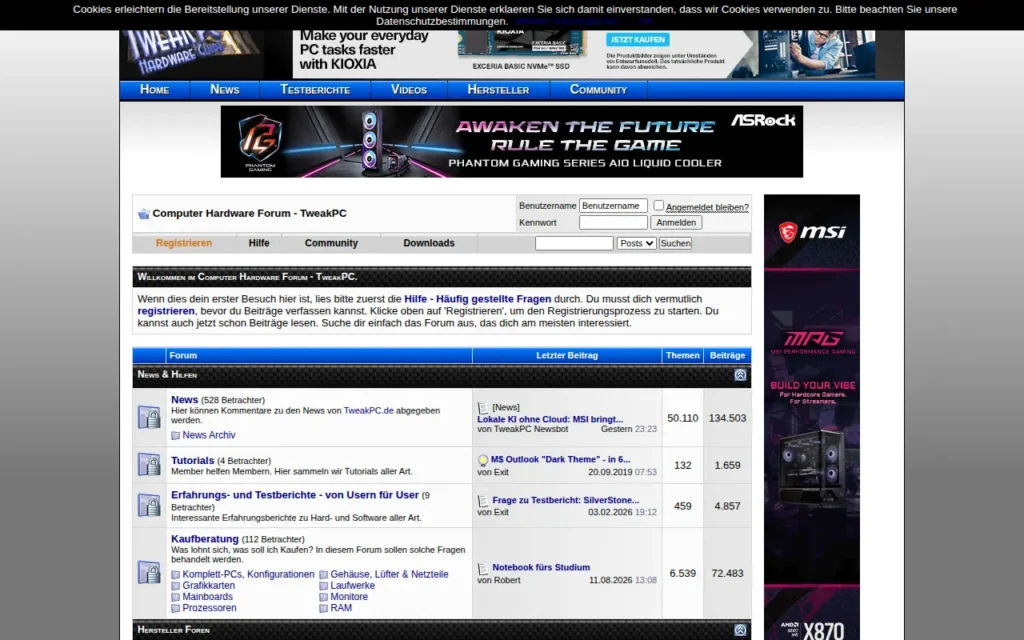The image size is (1024, 640).
Task: Click the Themen column header
Action: [x=682, y=355]
